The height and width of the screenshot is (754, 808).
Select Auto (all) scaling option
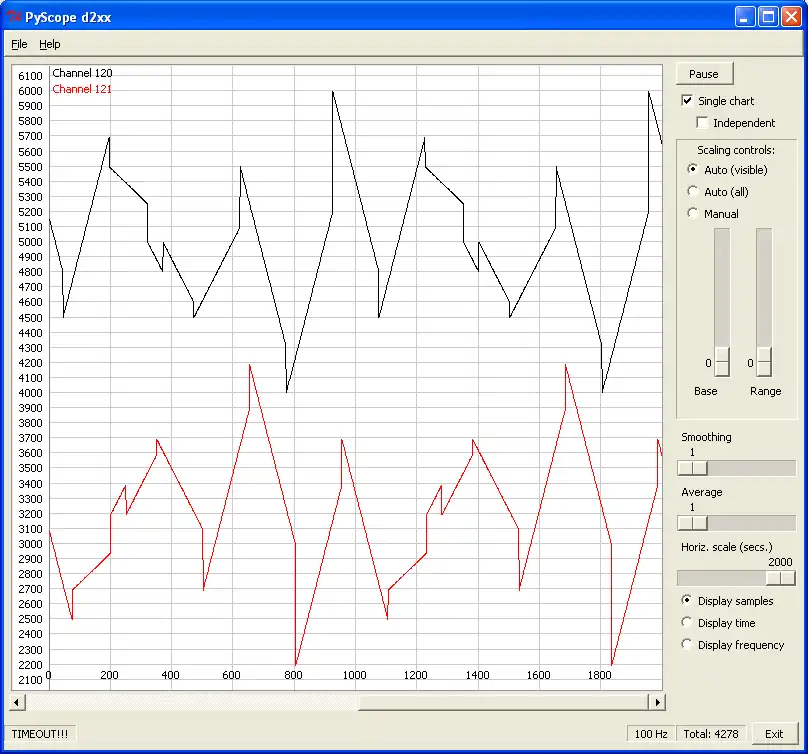[692, 192]
